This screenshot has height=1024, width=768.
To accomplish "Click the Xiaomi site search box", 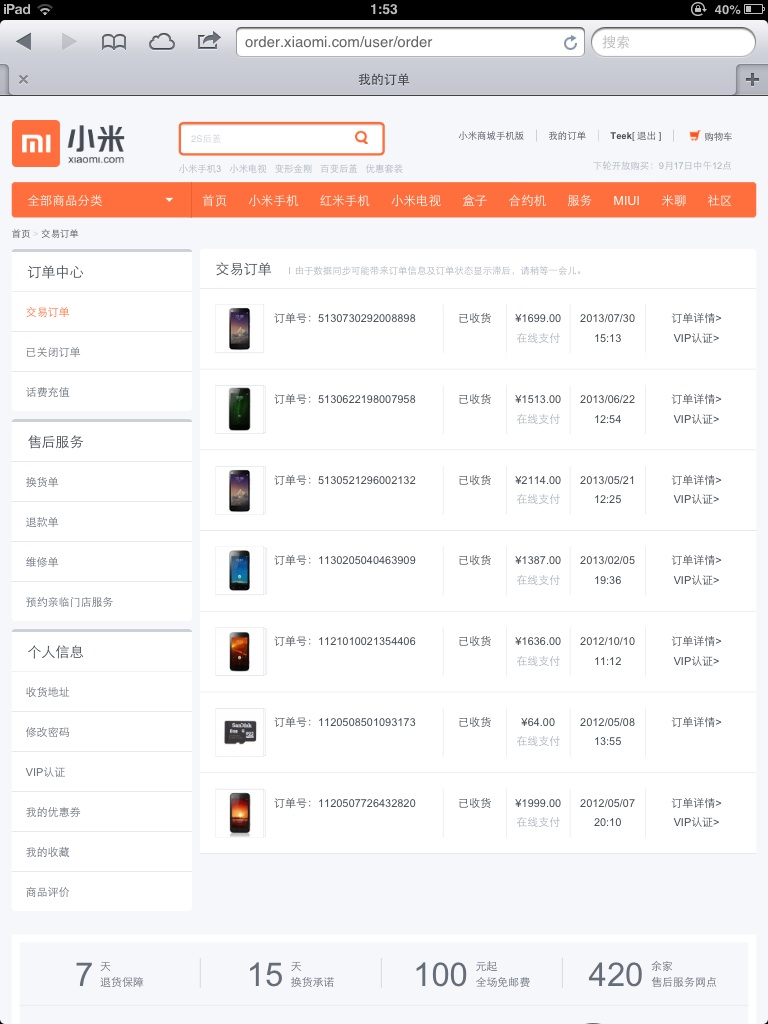I will [x=281, y=138].
